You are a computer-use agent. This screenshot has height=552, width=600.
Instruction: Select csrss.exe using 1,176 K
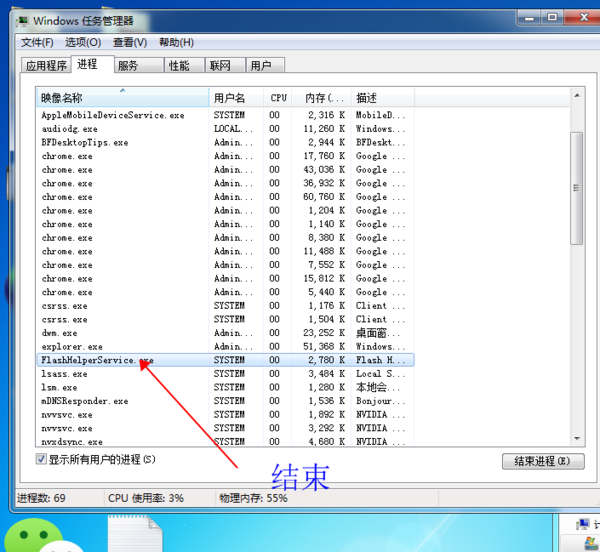(225, 306)
